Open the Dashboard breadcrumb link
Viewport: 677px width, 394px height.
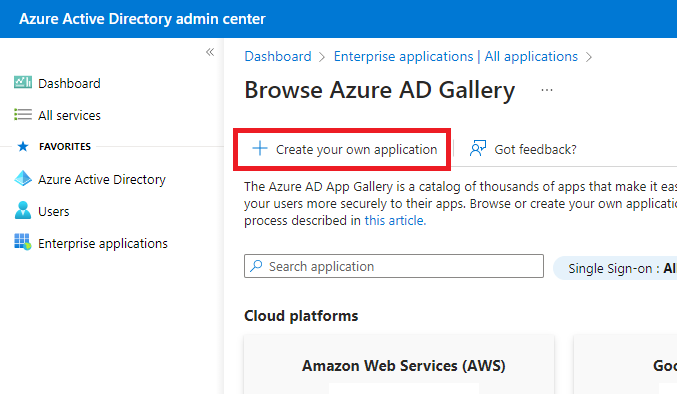click(278, 57)
